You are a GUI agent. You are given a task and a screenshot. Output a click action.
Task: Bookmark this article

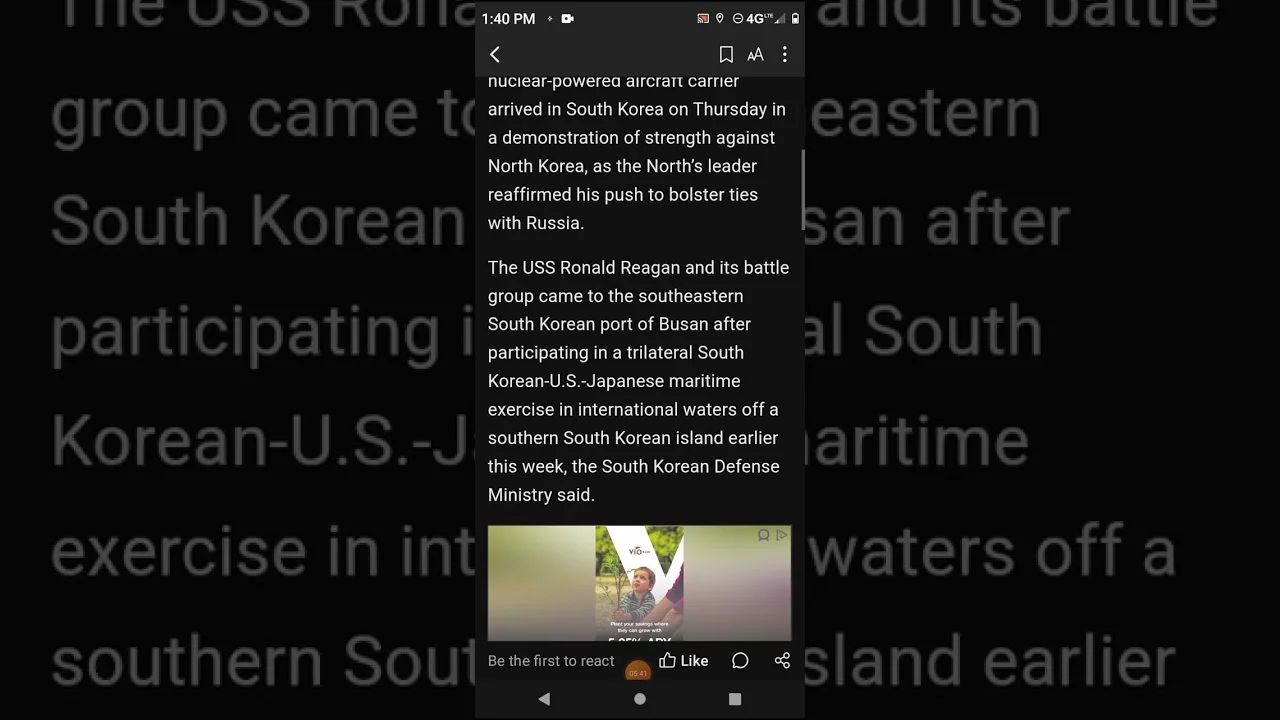pos(726,55)
